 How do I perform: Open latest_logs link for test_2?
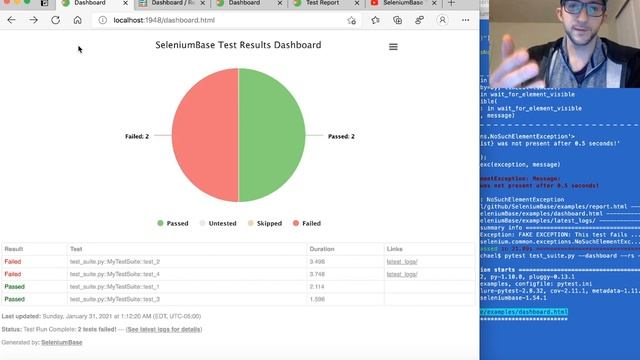click(402, 262)
